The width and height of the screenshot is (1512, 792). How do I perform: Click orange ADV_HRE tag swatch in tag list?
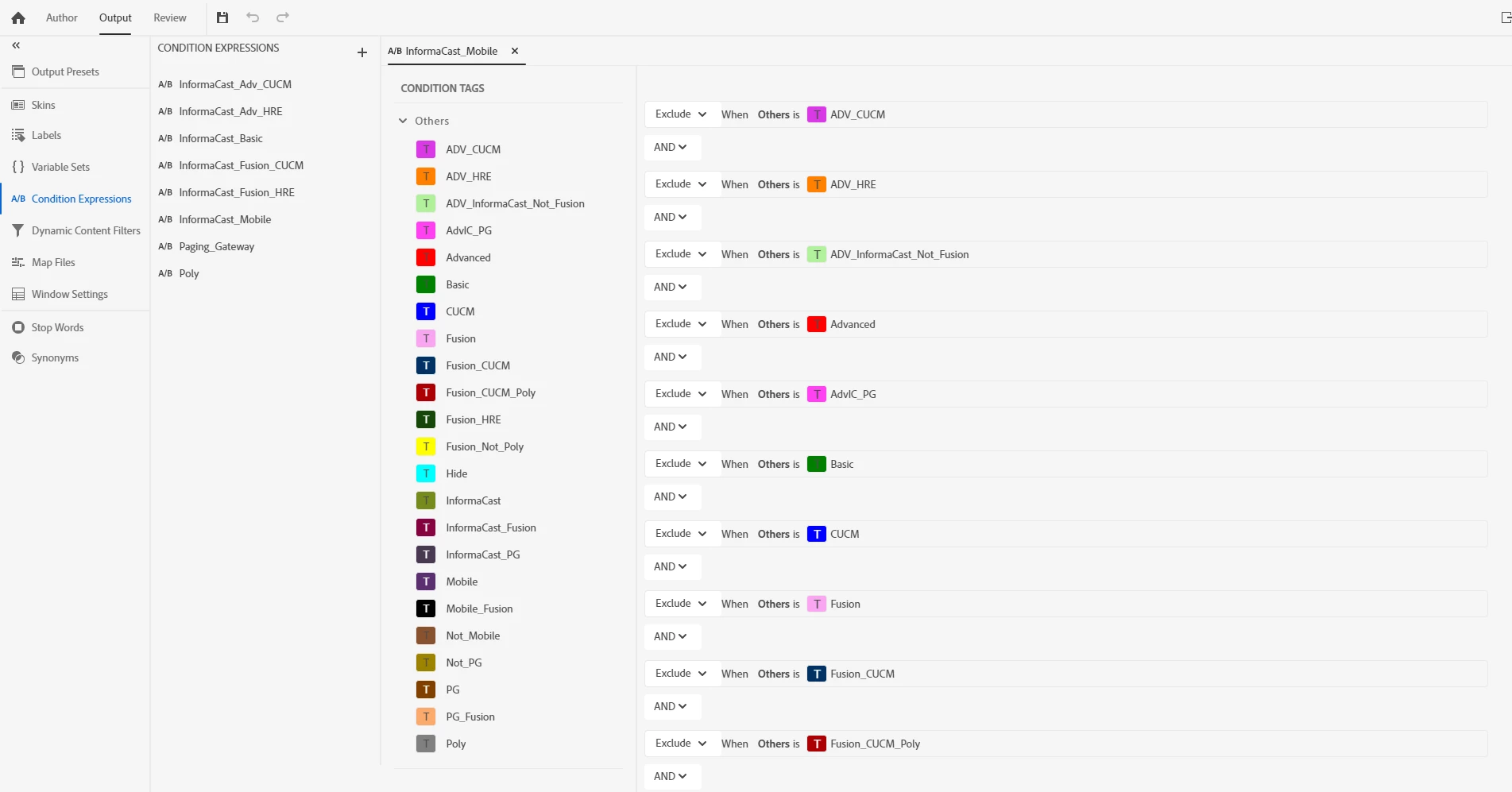coord(426,176)
